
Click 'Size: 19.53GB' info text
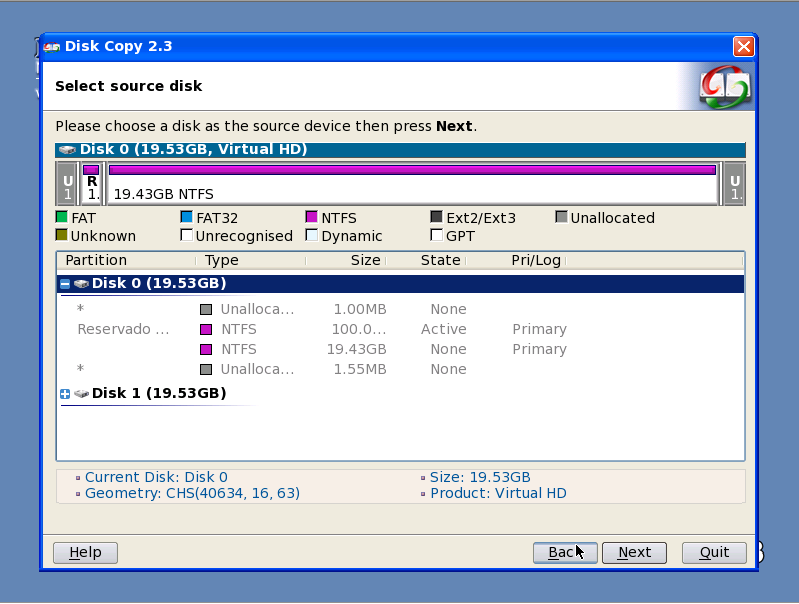click(480, 477)
